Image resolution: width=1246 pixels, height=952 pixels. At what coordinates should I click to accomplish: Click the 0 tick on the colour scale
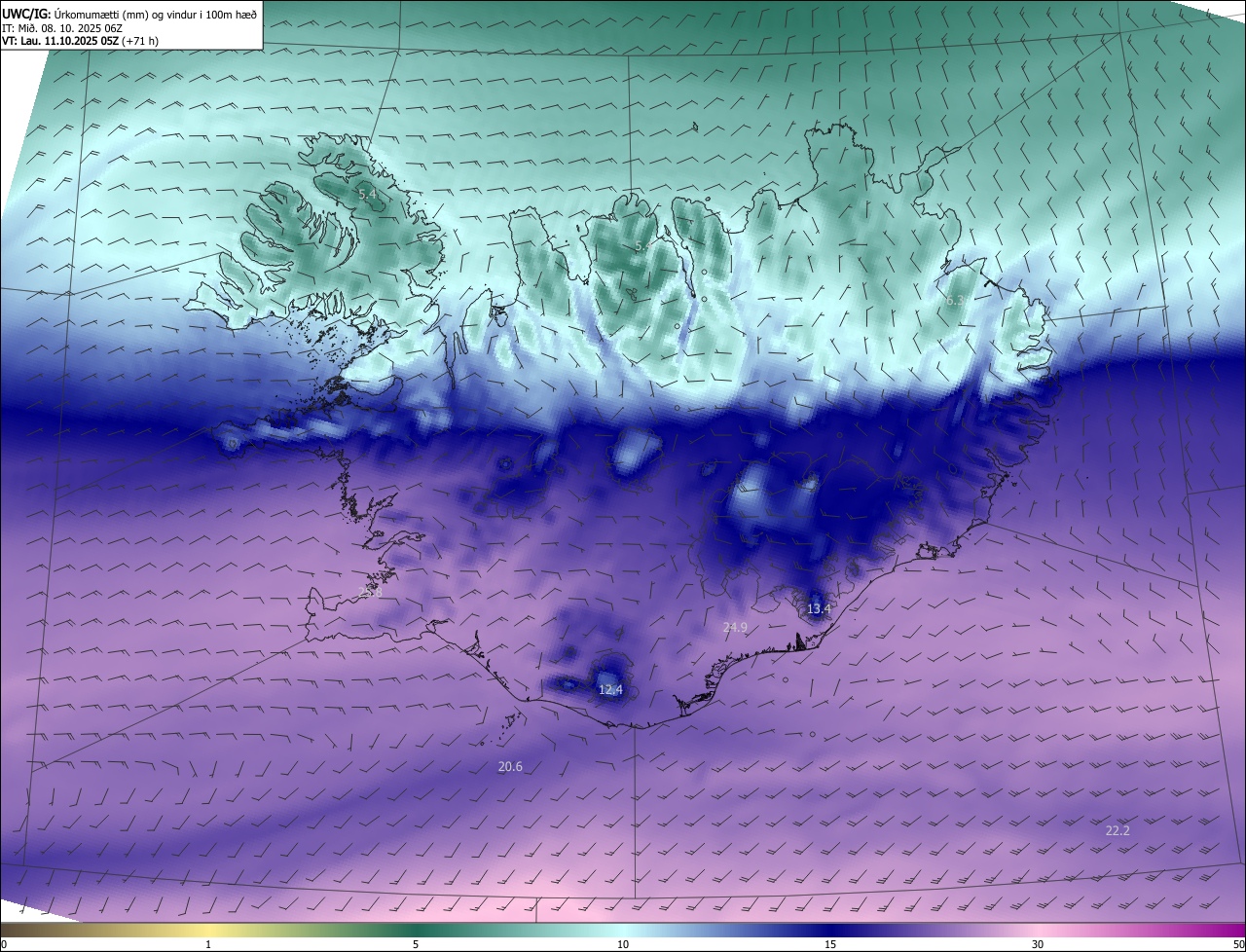4,945
